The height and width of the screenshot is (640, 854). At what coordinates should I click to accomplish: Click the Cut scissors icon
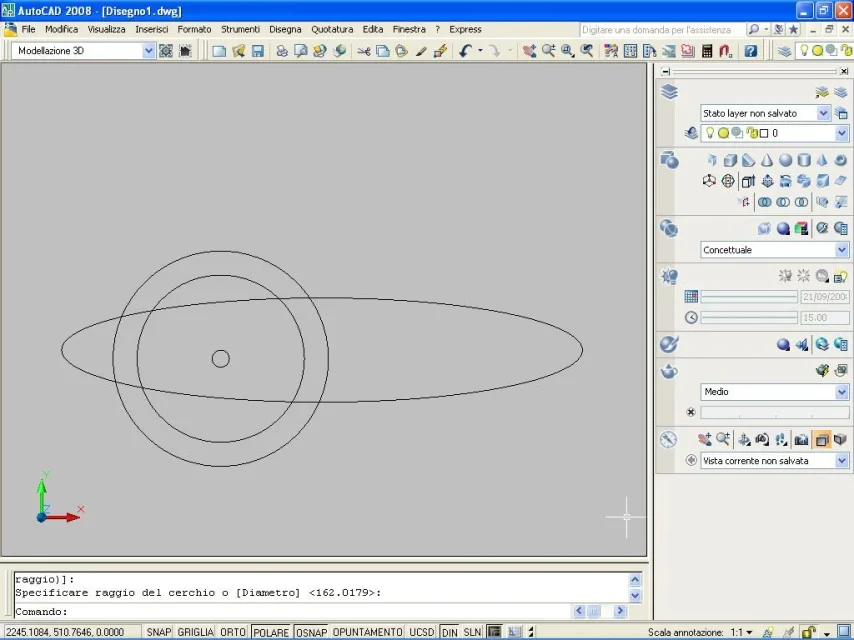(363, 51)
